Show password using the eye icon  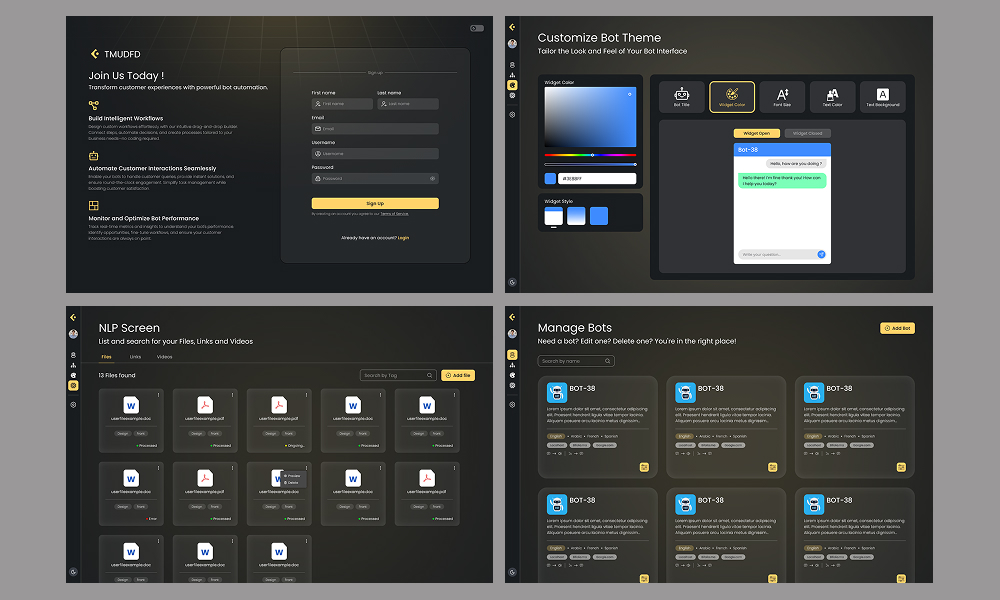click(432, 179)
